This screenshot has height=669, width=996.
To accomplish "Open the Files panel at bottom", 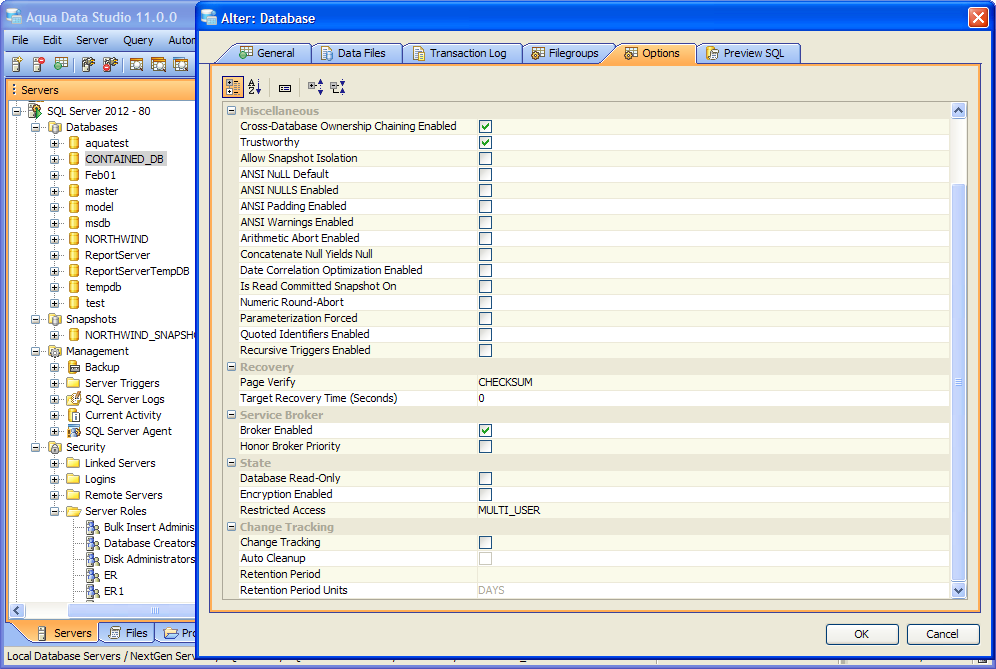I will 128,633.
